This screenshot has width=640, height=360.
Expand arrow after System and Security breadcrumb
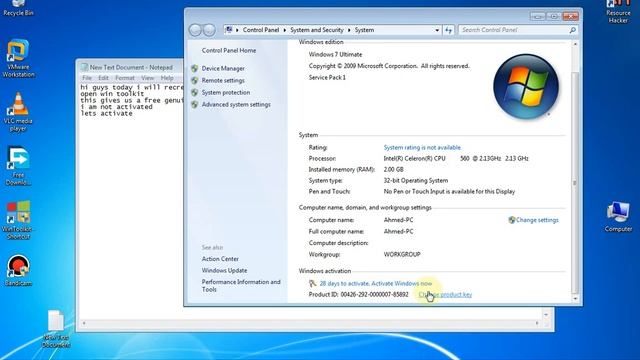(x=349, y=30)
